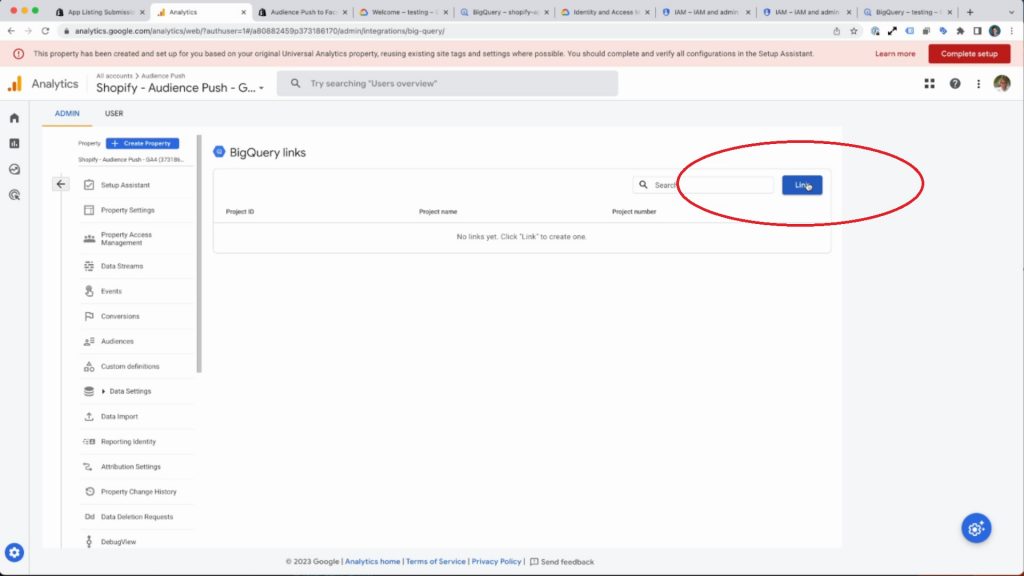Viewport: 1024px width, 576px height.
Task: Click the Analytics logo
Action: pos(14,84)
